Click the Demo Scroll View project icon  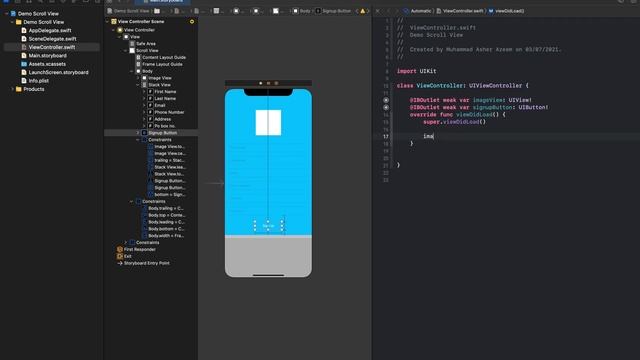pyautogui.click(x=13, y=13)
